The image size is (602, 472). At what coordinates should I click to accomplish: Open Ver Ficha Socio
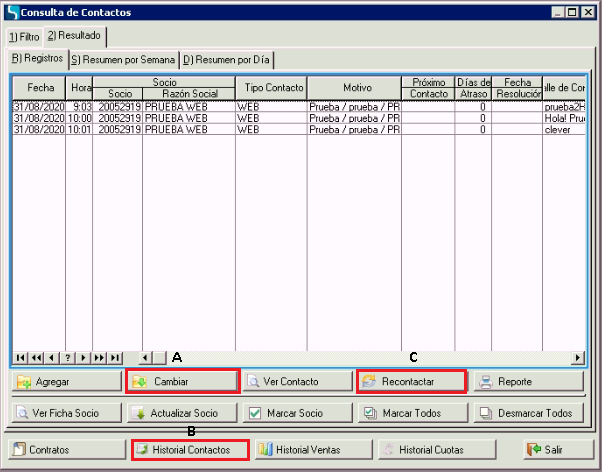coord(66,413)
